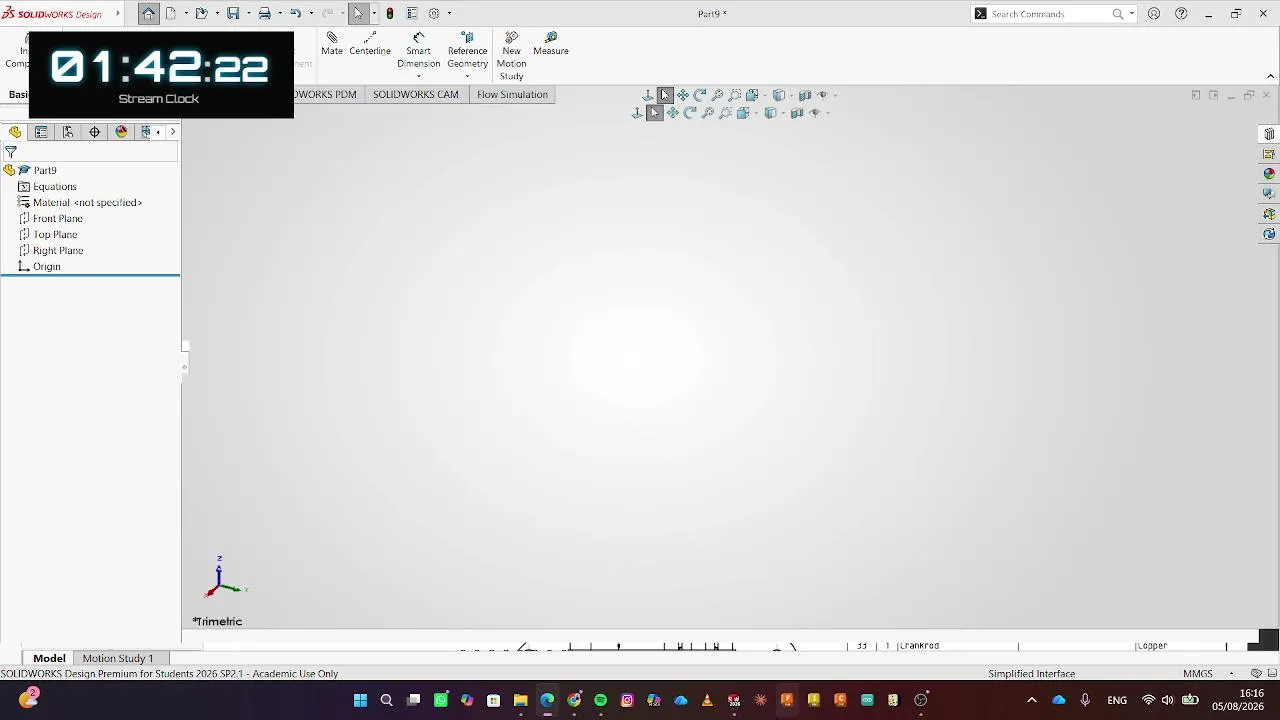
Task: Switch to Motion Study 1 tab
Action: (x=118, y=658)
